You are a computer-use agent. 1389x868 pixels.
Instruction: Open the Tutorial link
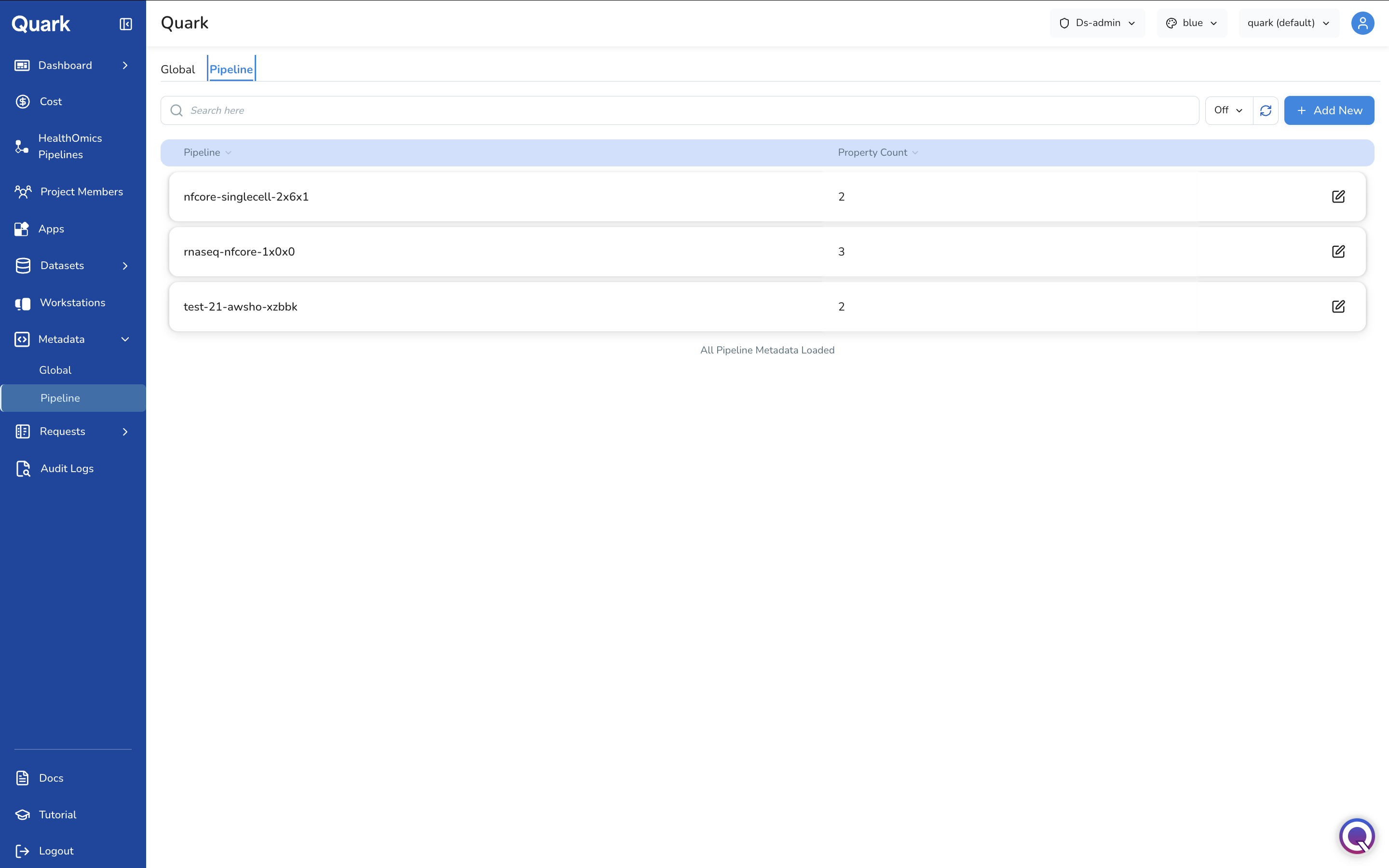pyautogui.click(x=57, y=814)
